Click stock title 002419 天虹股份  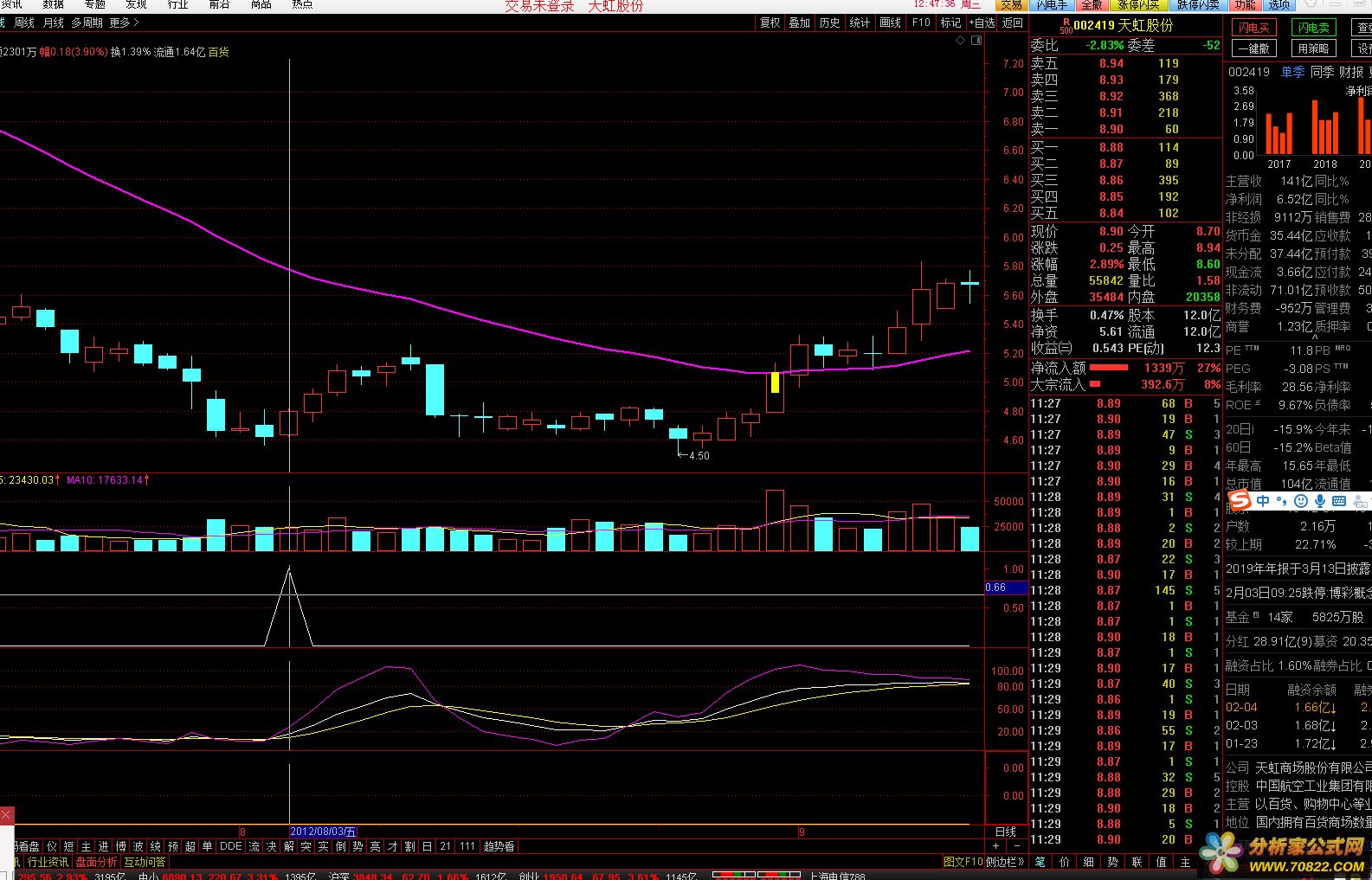[1123, 26]
